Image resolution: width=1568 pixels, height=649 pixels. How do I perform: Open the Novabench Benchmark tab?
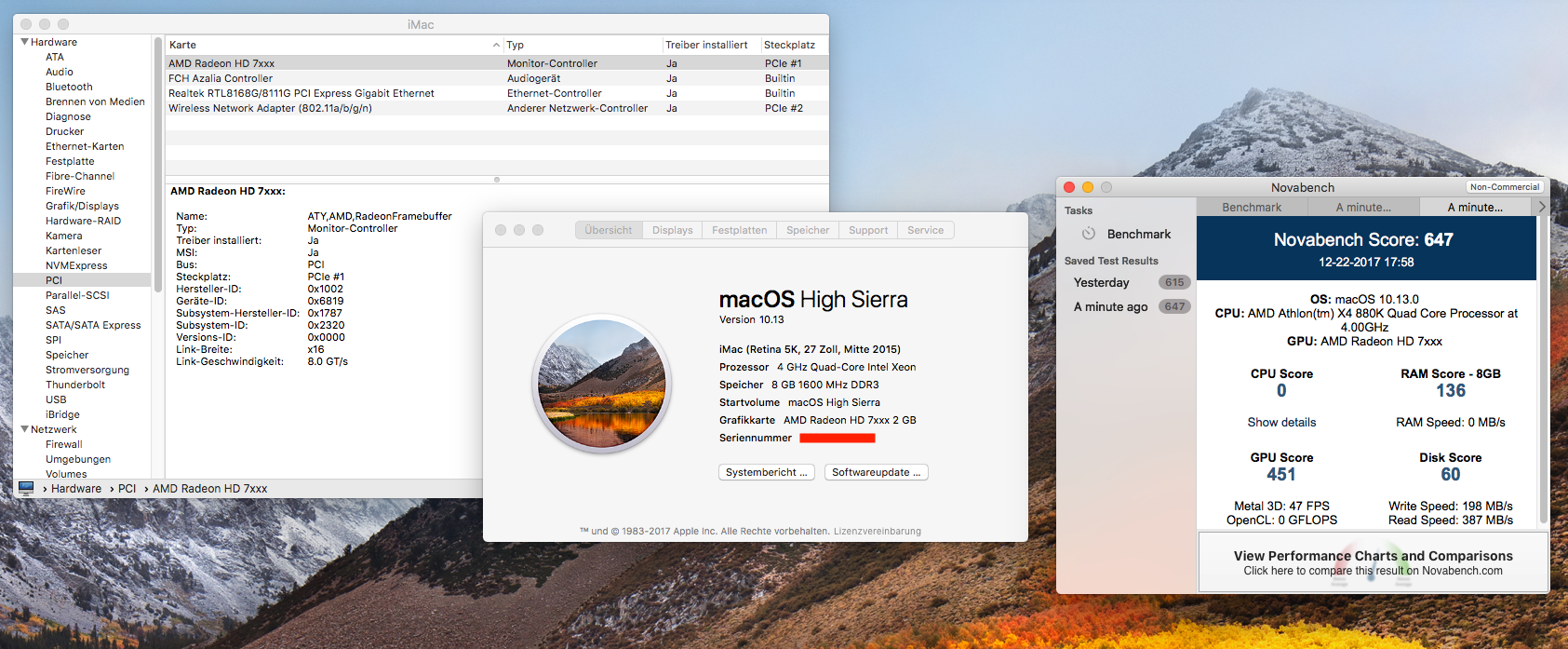[1252, 207]
